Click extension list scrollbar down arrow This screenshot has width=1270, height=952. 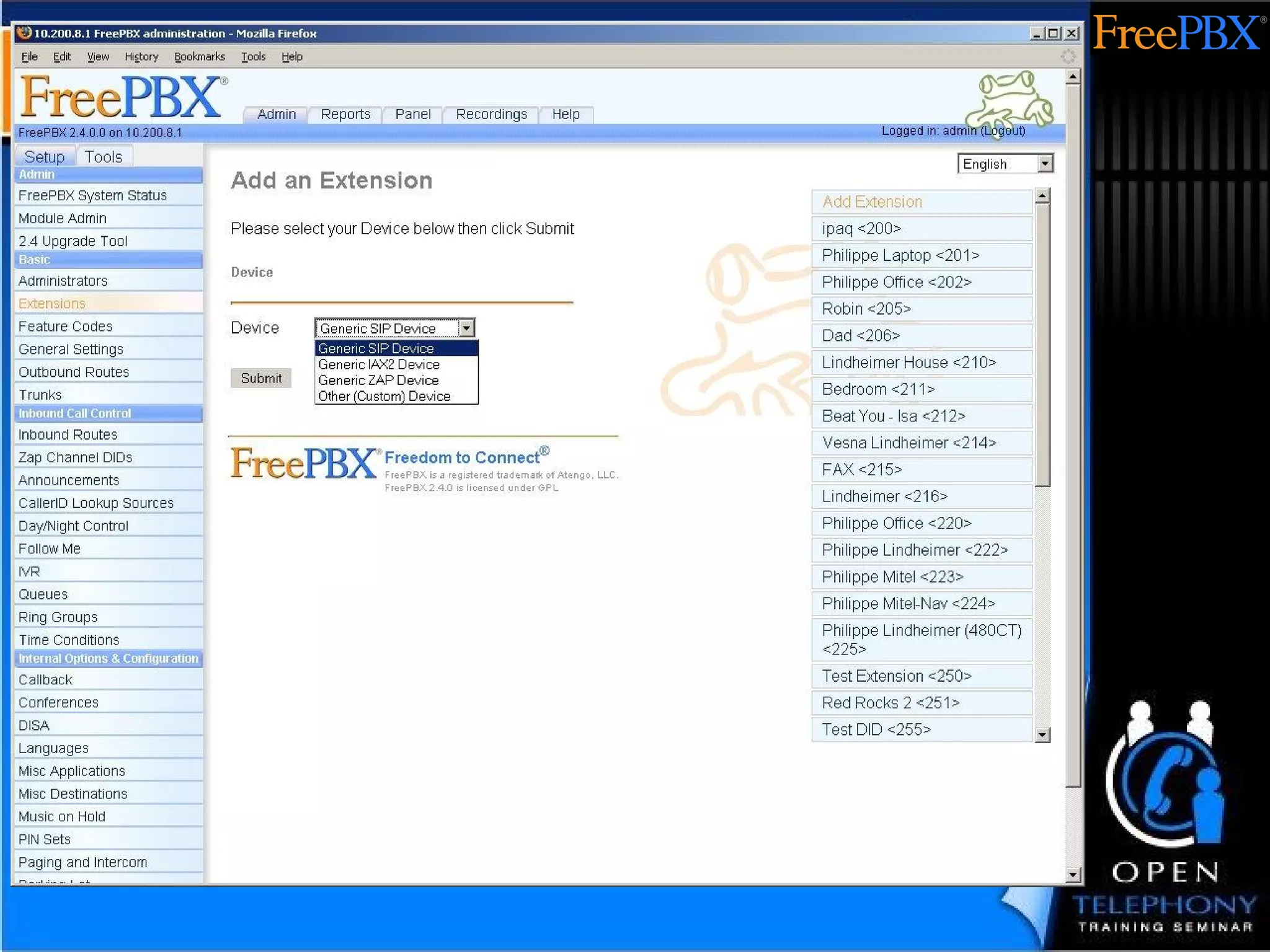[1042, 735]
